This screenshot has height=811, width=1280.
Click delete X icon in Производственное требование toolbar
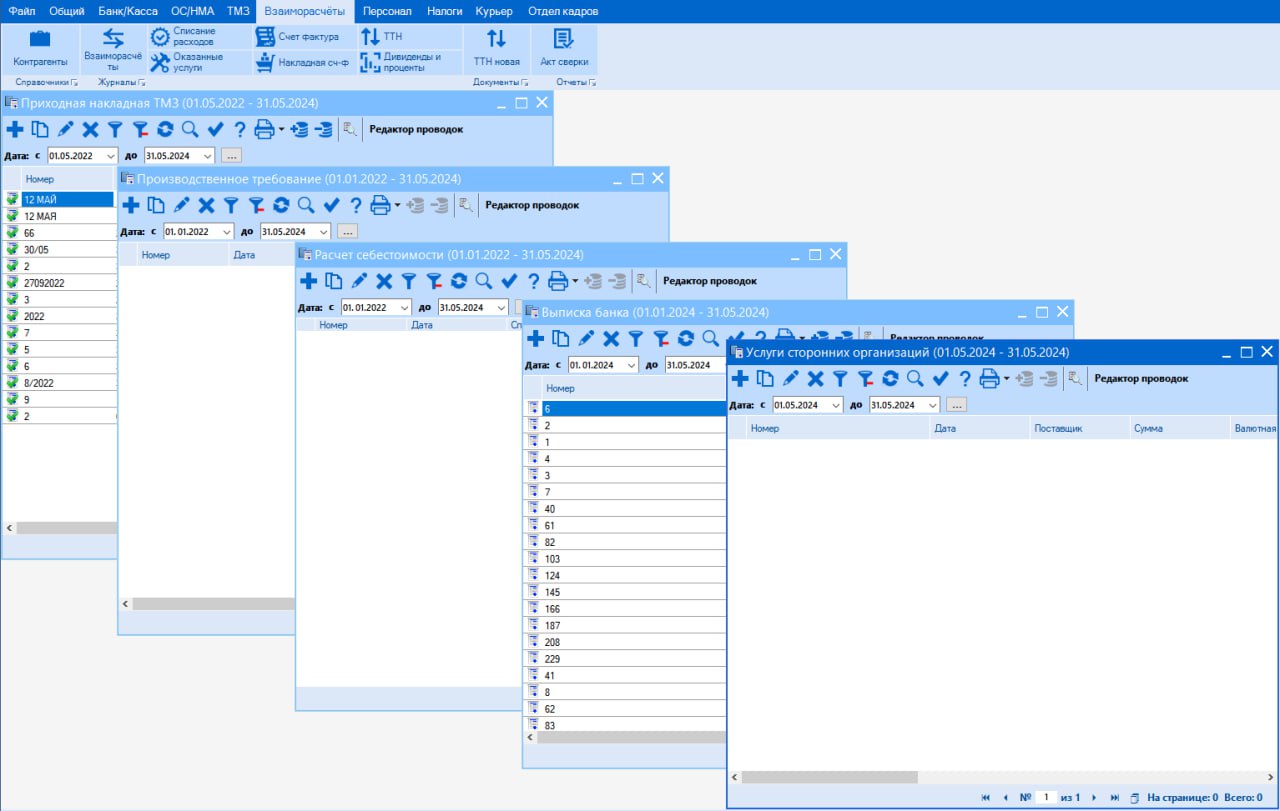click(x=206, y=205)
